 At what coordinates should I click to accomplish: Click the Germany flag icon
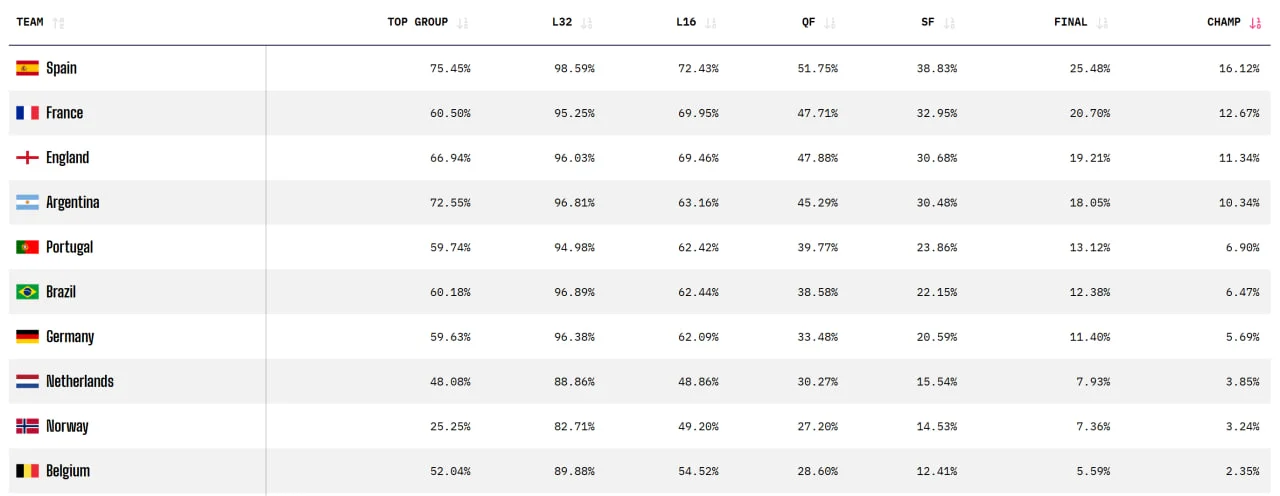click(x=27, y=337)
